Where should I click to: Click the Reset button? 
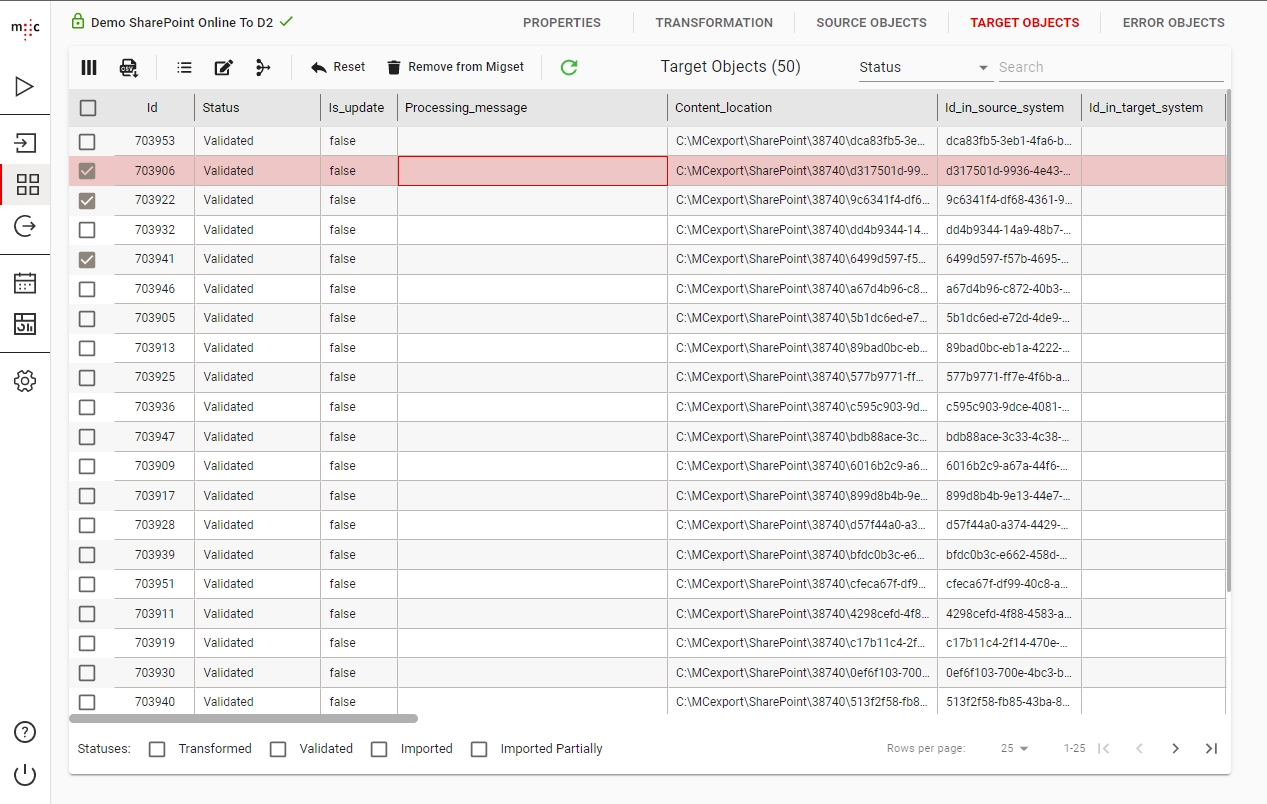(x=338, y=67)
